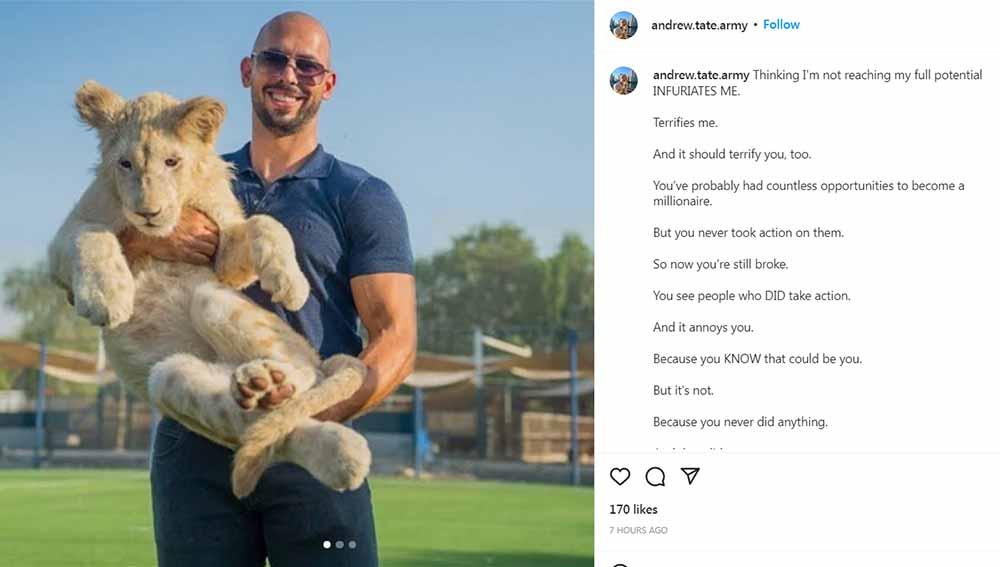The height and width of the screenshot is (567, 1000).
Task: Follow the andrew.tate.army account
Action: click(x=781, y=24)
